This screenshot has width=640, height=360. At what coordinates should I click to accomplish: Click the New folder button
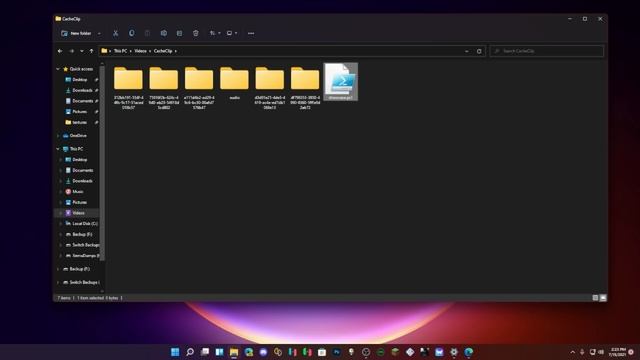pos(76,33)
